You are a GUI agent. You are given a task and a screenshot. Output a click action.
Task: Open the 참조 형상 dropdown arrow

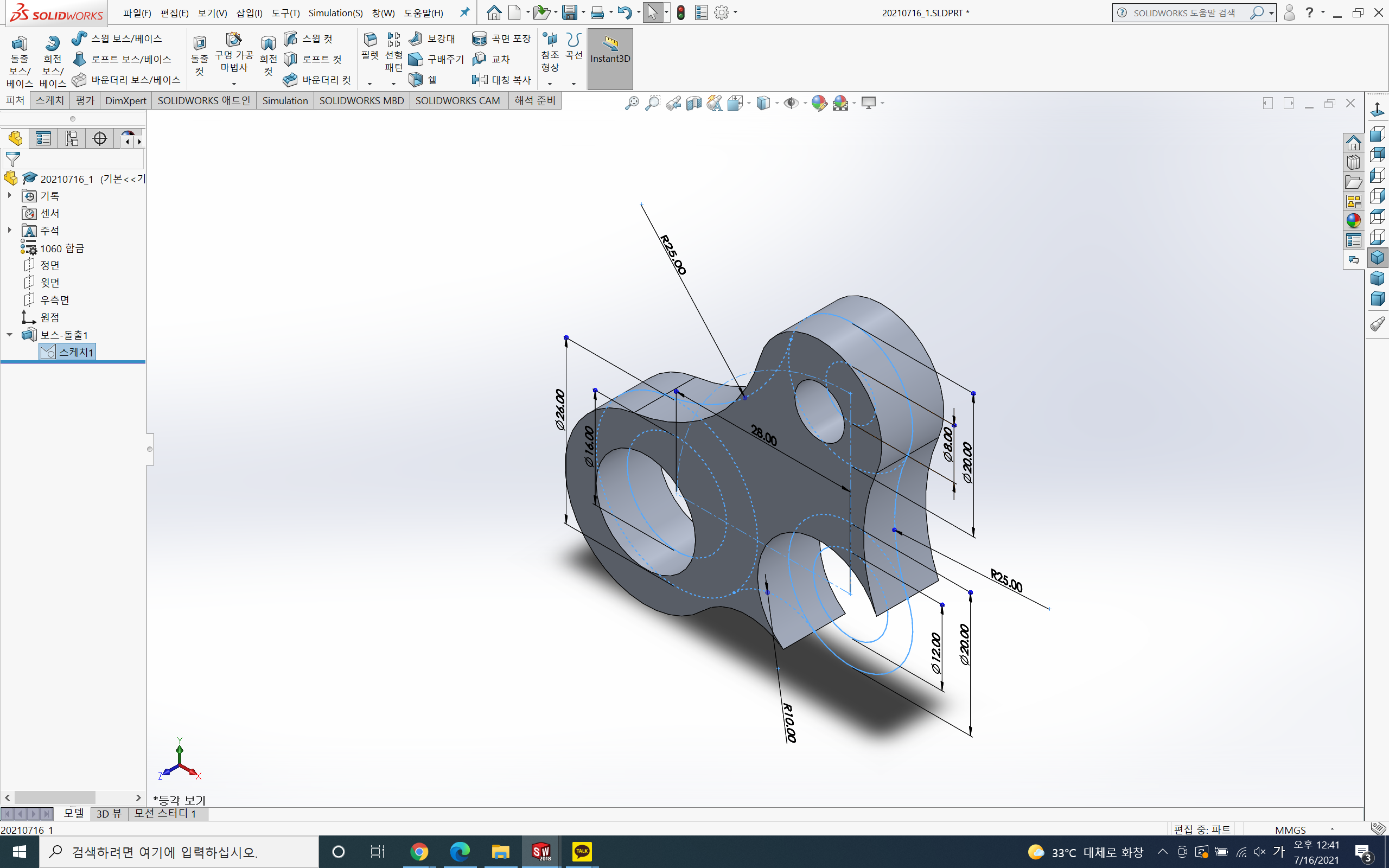pyautogui.click(x=550, y=84)
